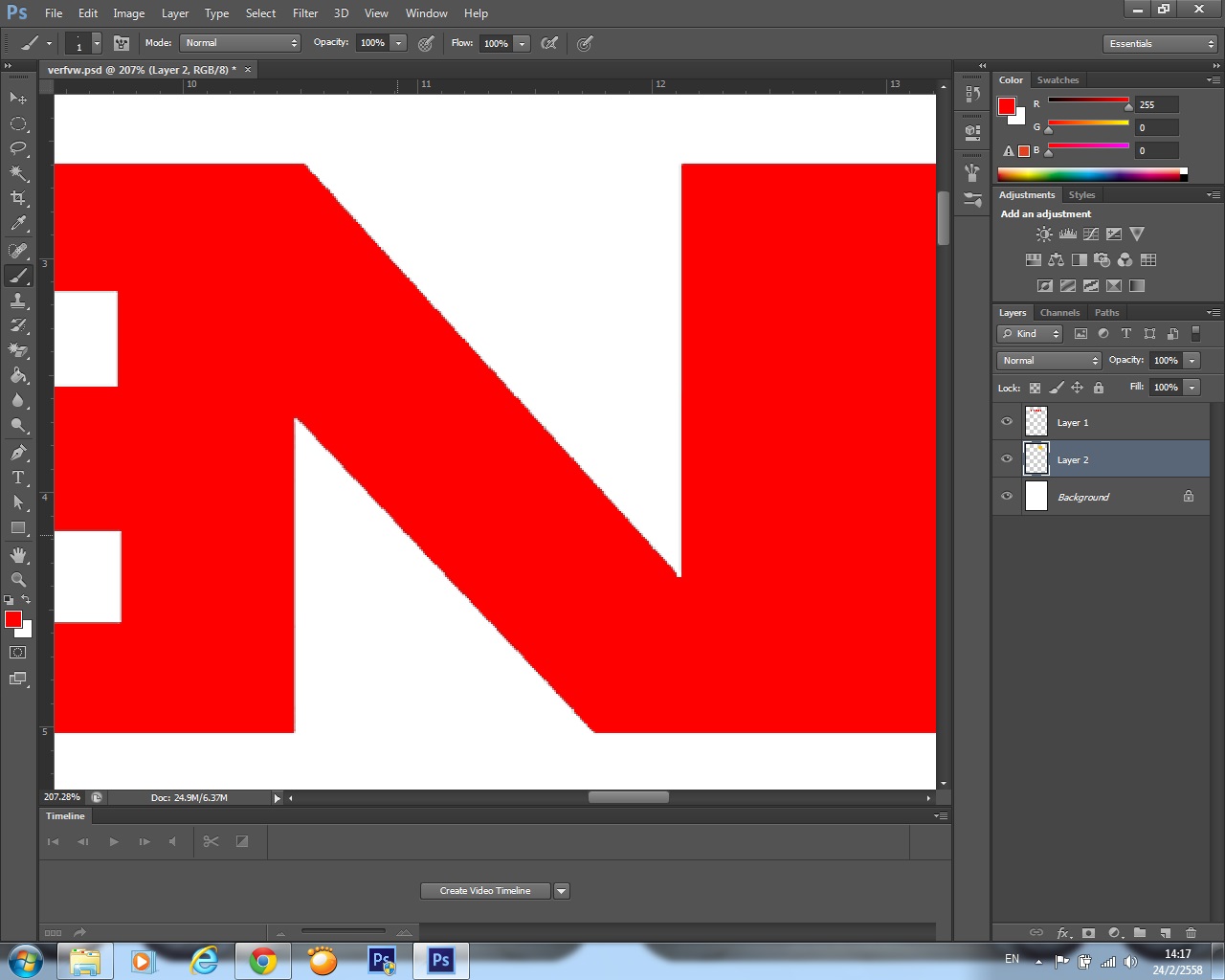Select the Clone Stamp tool
This screenshot has width=1225, height=980.
[18, 301]
